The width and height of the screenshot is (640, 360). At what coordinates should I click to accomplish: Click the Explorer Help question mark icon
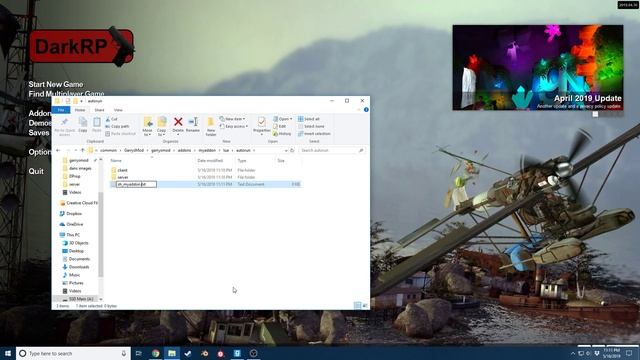click(x=366, y=110)
